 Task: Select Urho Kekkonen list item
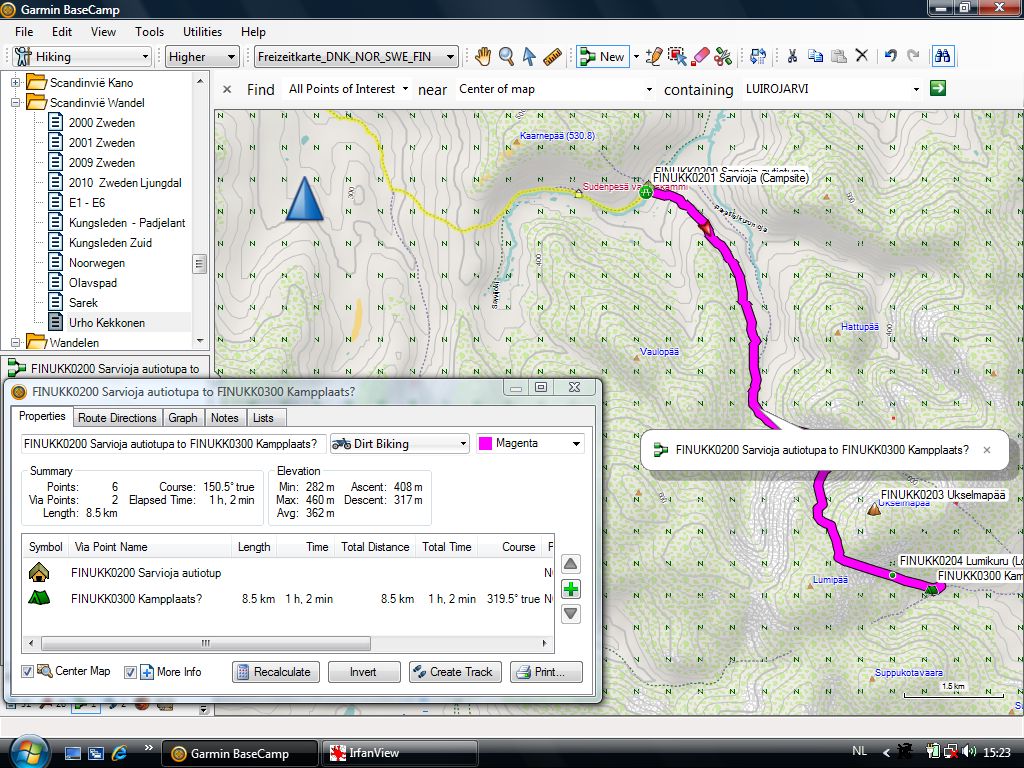tap(106, 323)
